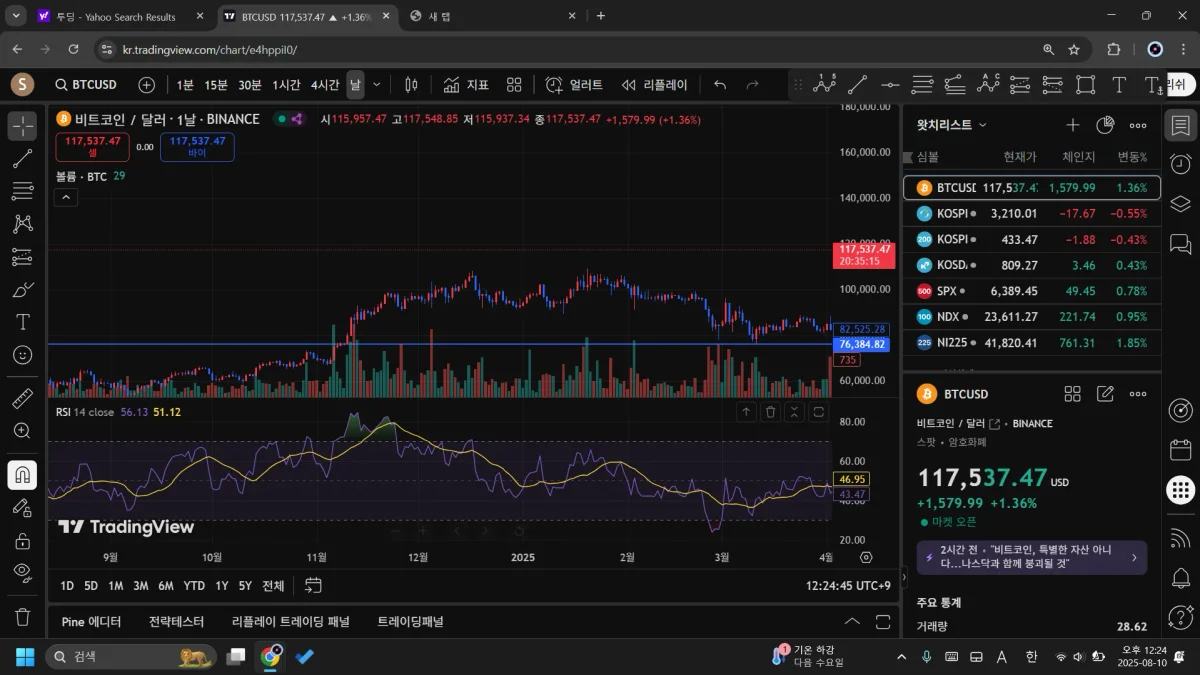This screenshot has width=1200, height=675.
Task: Click the 얼러트 alert button
Action: coord(575,85)
